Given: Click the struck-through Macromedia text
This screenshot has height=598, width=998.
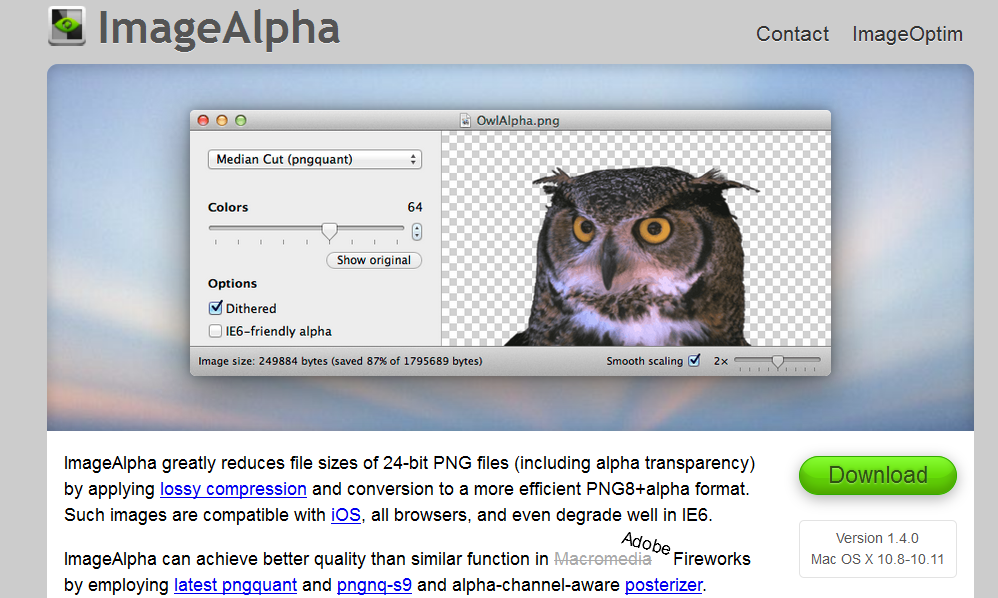Looking at the screenshot, I should 603,559.
